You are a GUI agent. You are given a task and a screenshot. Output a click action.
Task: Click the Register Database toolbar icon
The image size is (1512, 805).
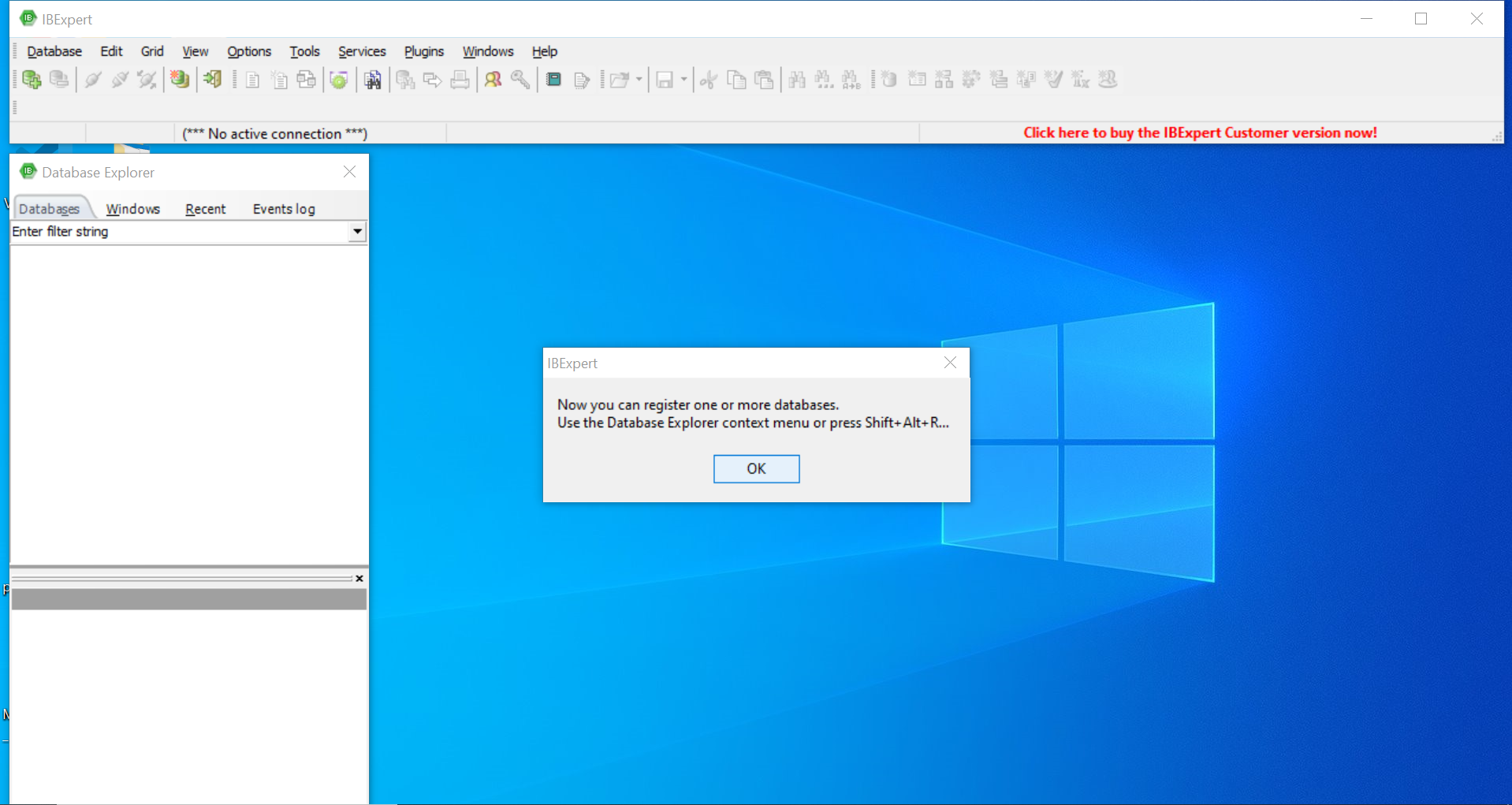tap(32, 80)
